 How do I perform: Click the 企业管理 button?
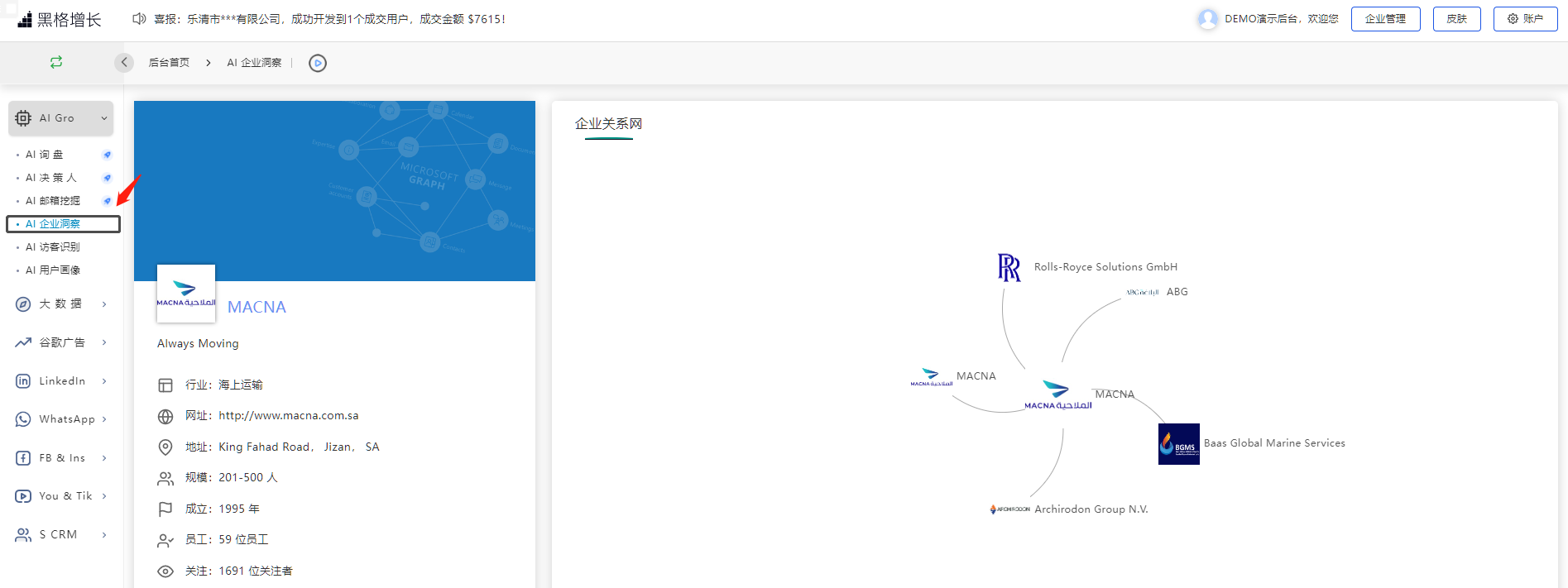[x=1385, y=19]
